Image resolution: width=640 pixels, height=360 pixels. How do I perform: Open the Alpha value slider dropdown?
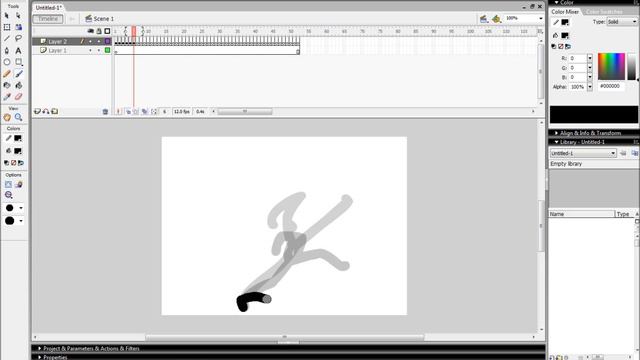(x=590, y=87)
